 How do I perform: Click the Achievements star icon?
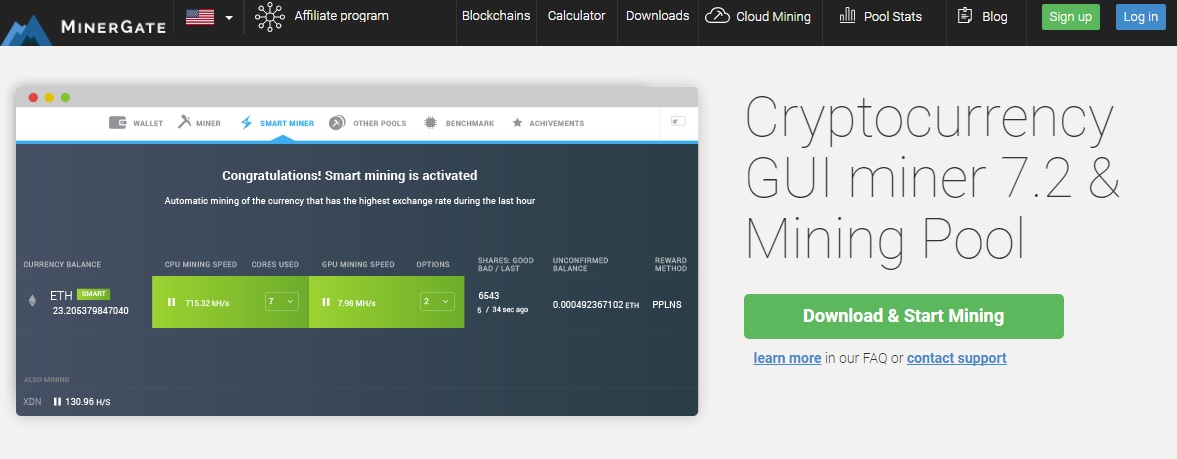(517, 122)
